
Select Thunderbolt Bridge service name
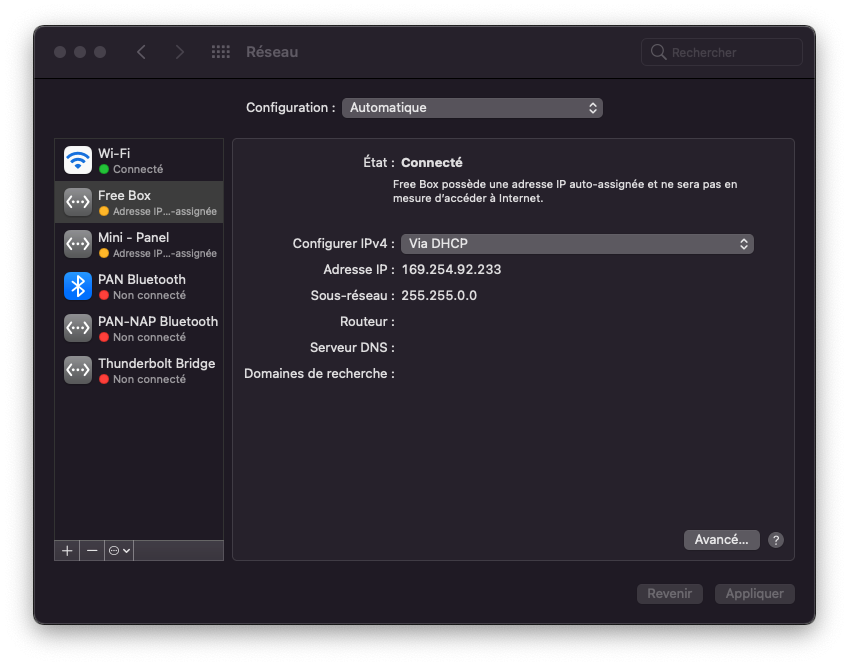pyautogui.click(x=156, y=363)
